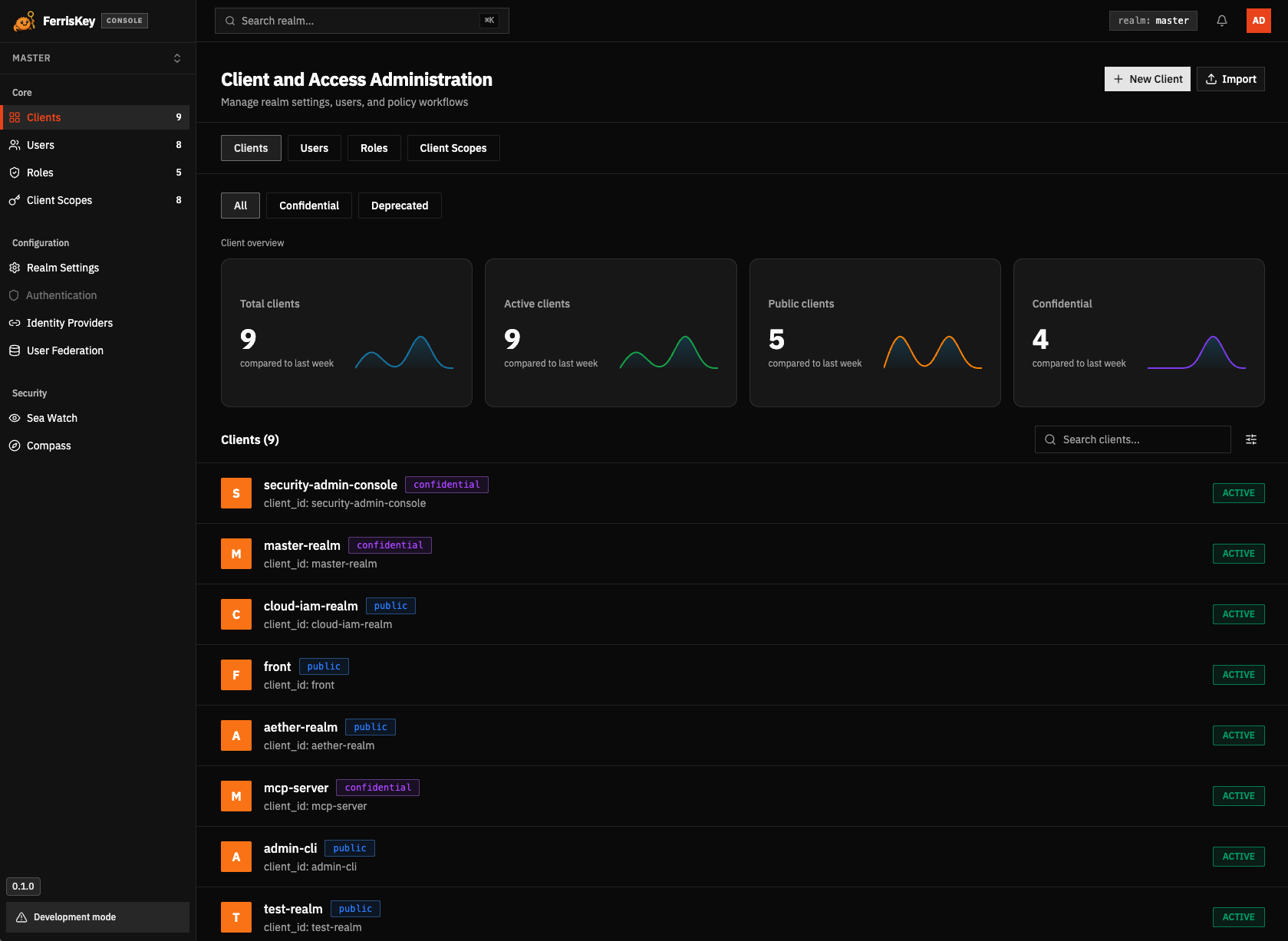Open the realm: master selector
1288x941 pixels.
coord(1153,21)
